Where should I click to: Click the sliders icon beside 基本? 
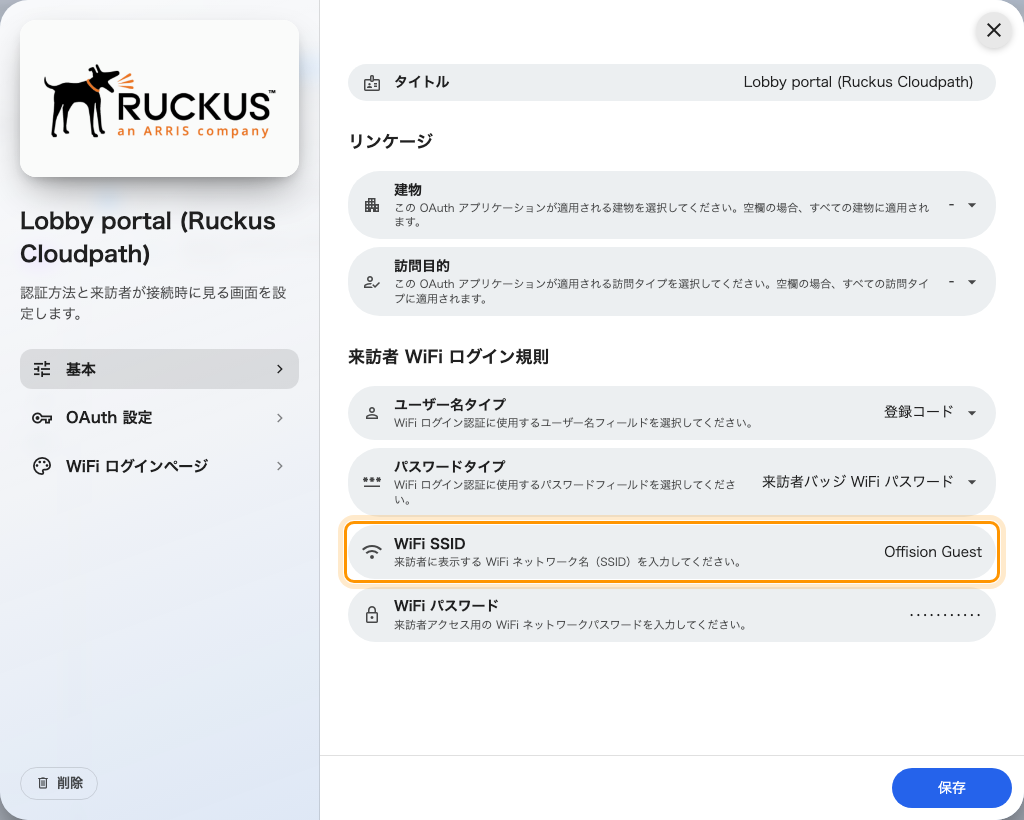point(42,369)
